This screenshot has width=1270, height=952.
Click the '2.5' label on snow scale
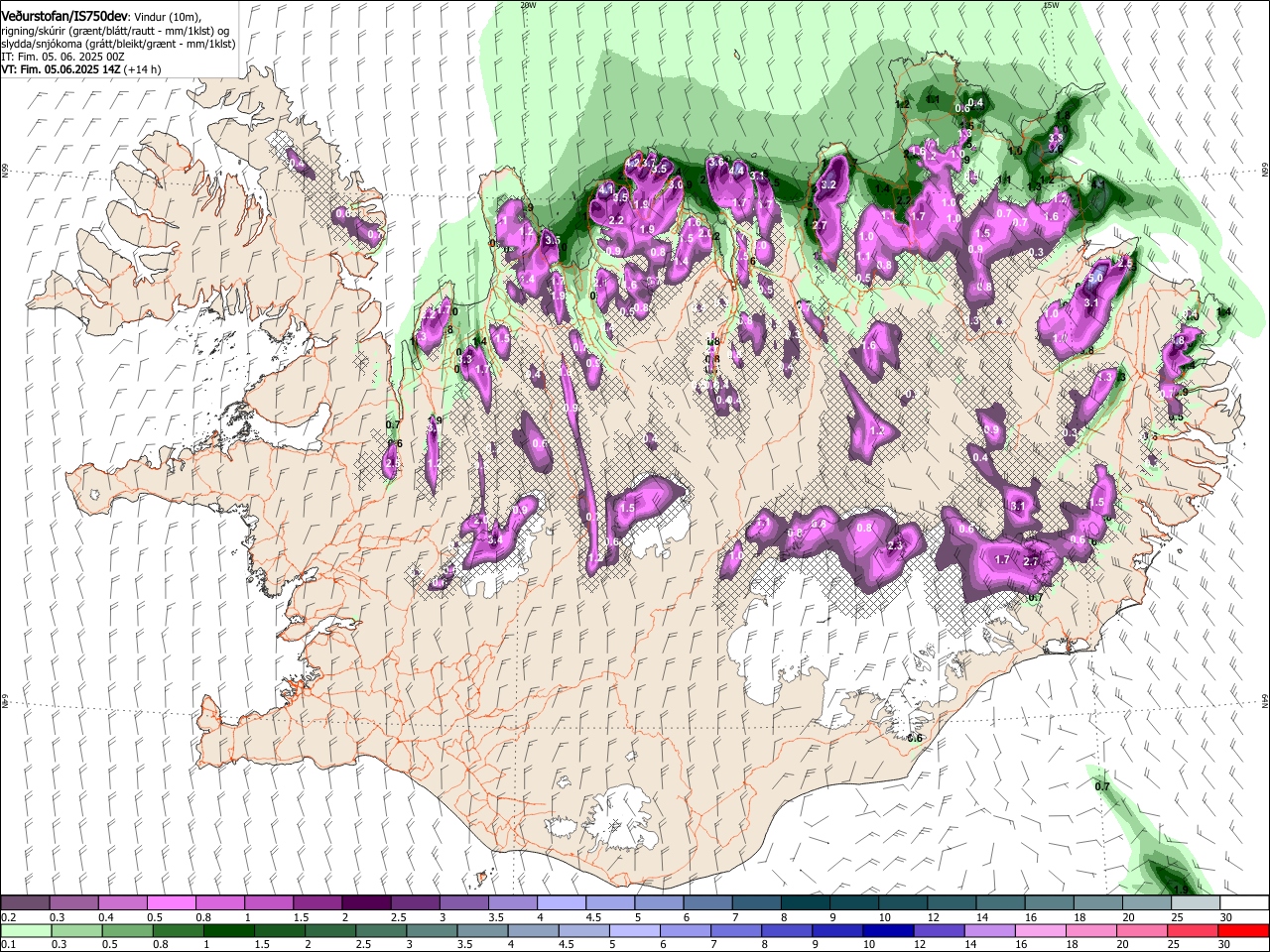[398, 917]
